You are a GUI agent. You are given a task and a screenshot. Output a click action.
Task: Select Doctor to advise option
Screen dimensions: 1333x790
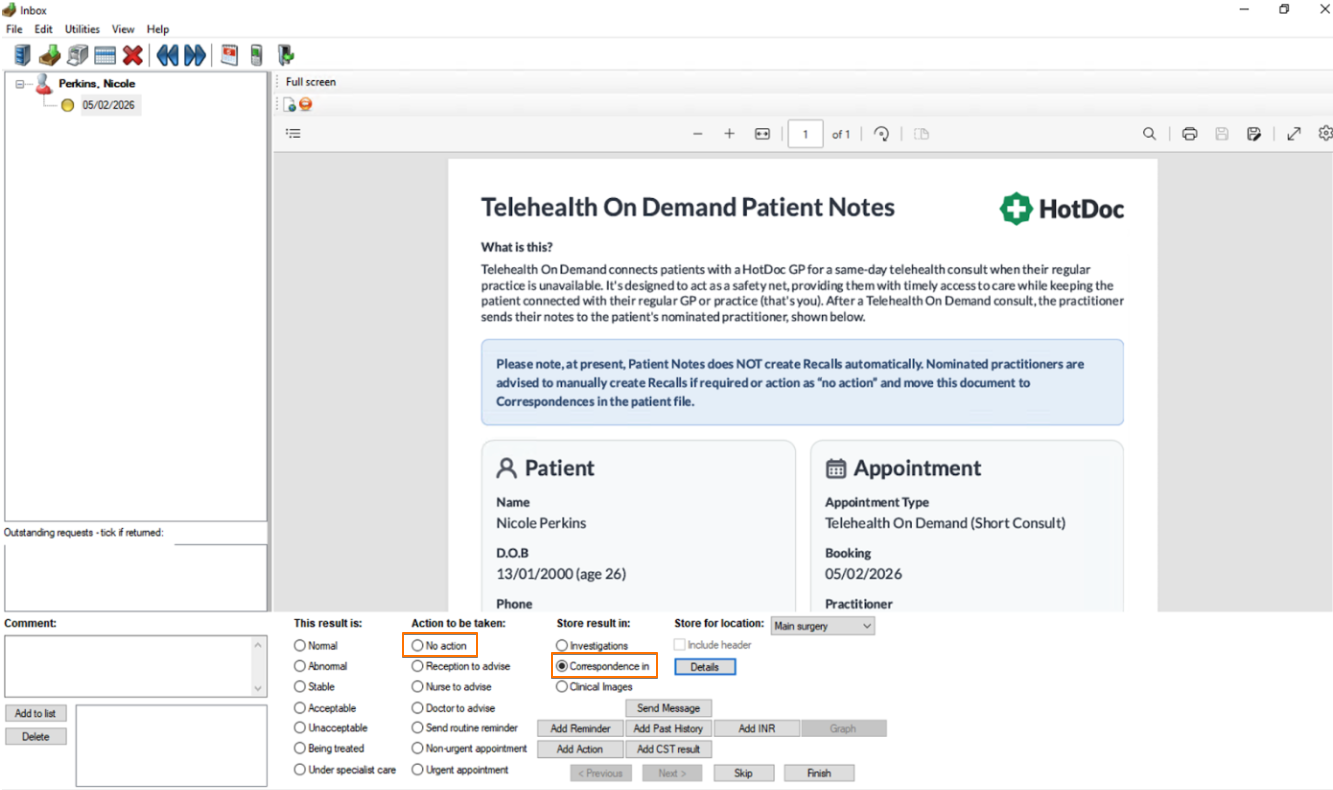417,708
